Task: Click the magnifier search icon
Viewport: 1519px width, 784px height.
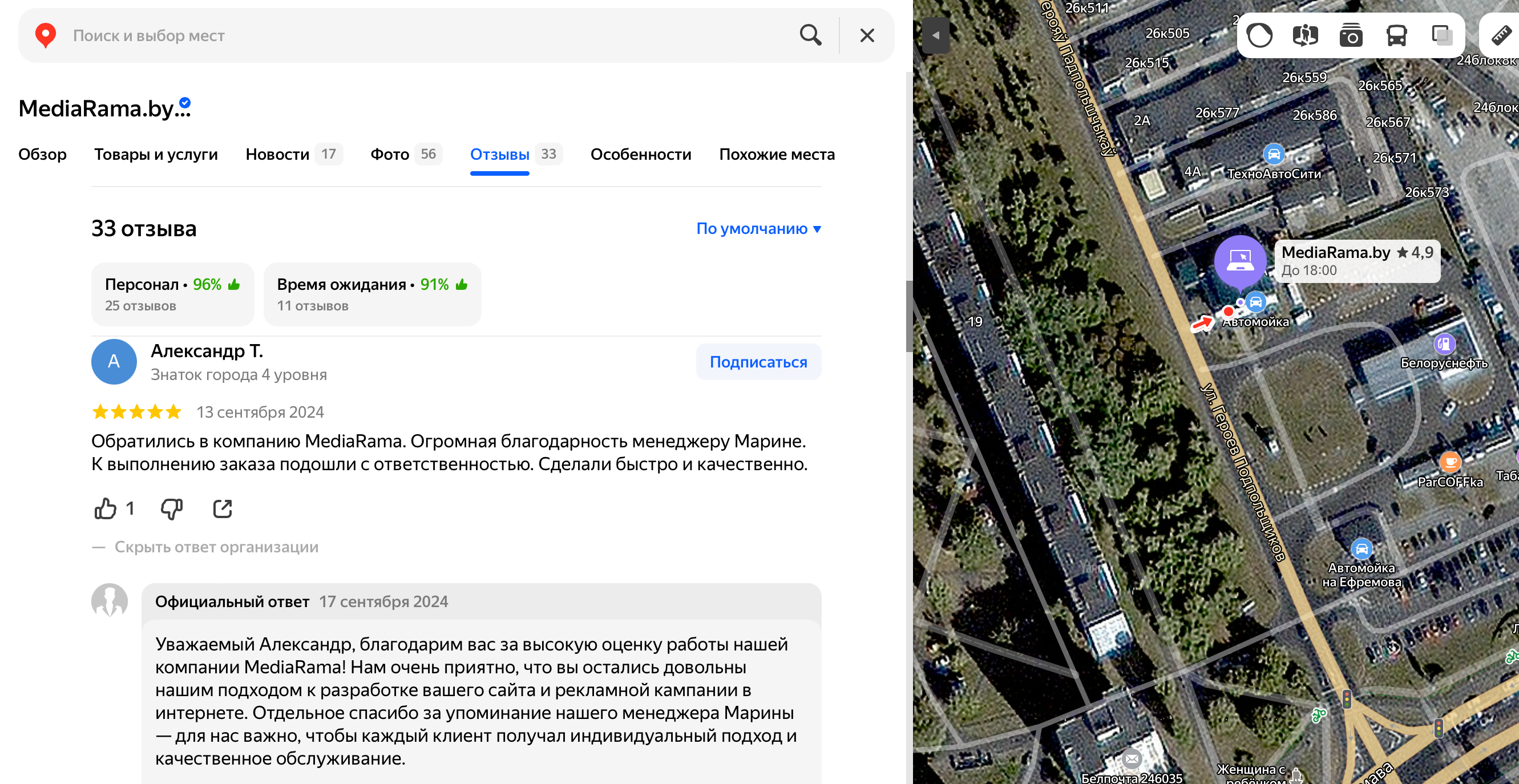Action: coord(810,35)
